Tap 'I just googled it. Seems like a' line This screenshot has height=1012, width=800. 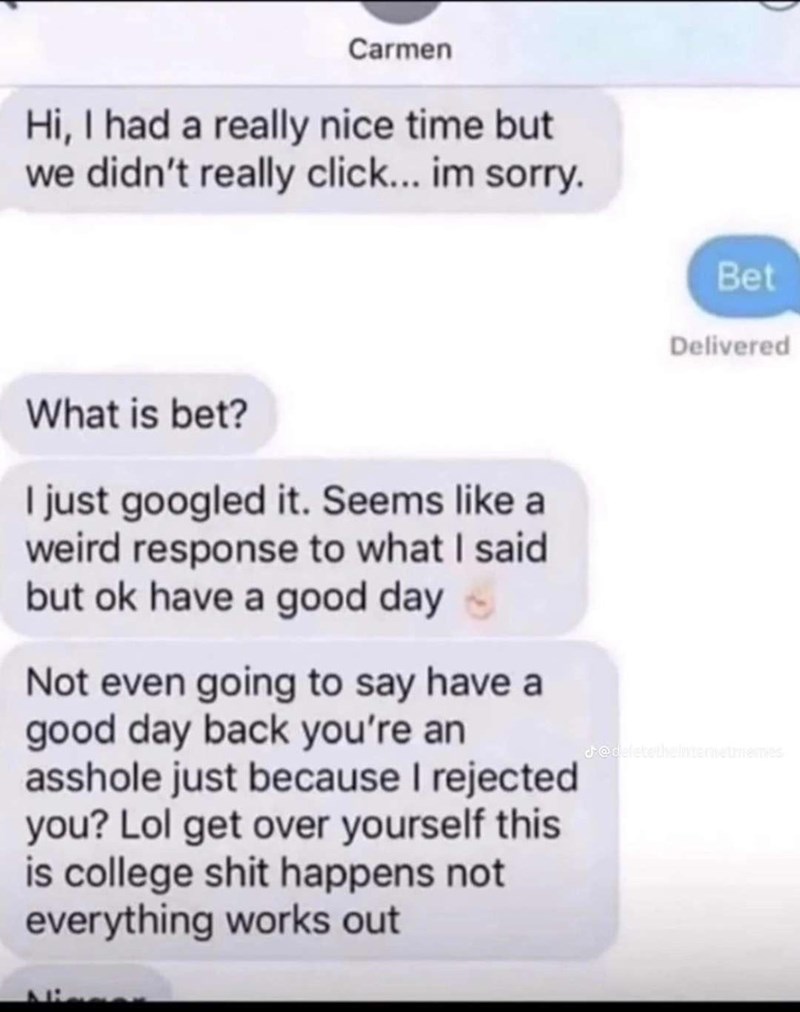click(x=285, y=501)
